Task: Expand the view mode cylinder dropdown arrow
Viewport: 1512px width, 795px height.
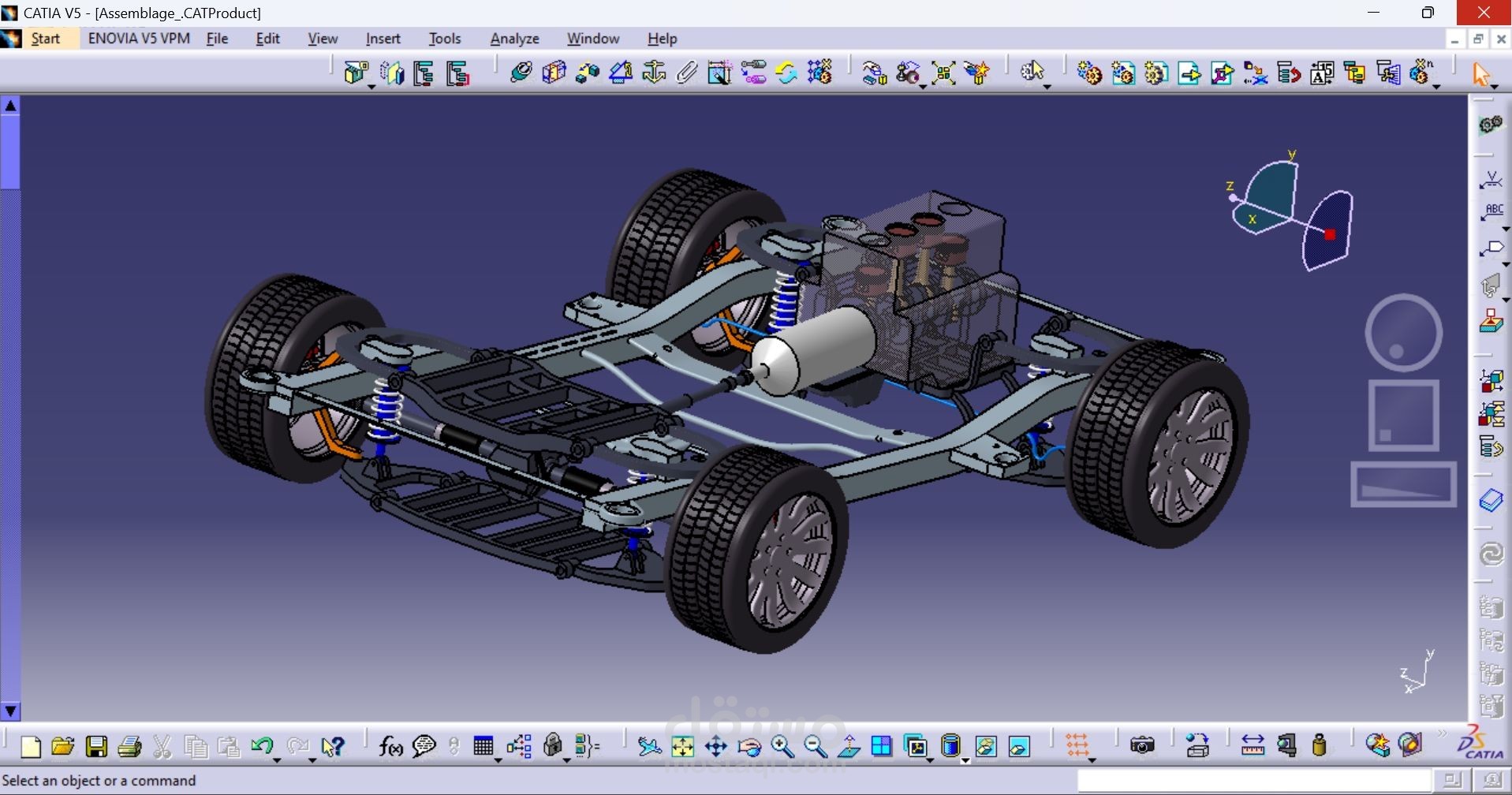Action: (965, 760)
